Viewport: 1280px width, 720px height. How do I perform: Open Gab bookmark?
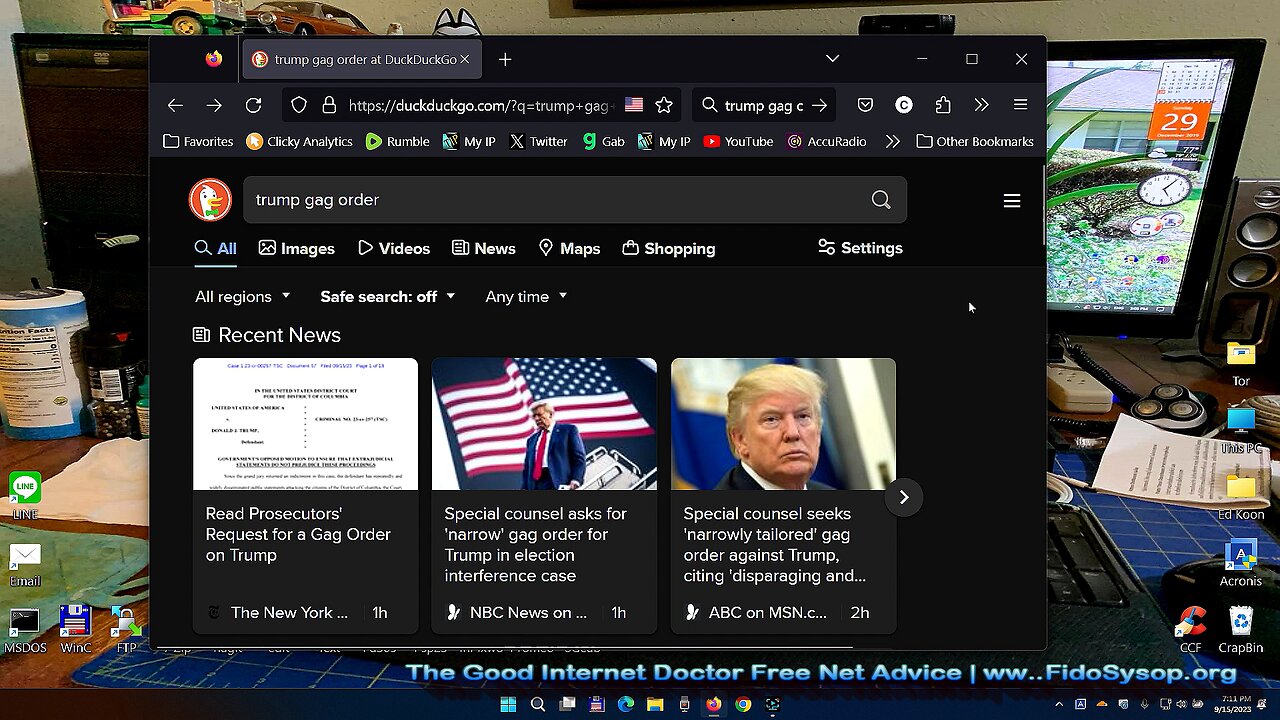point(604,142)
